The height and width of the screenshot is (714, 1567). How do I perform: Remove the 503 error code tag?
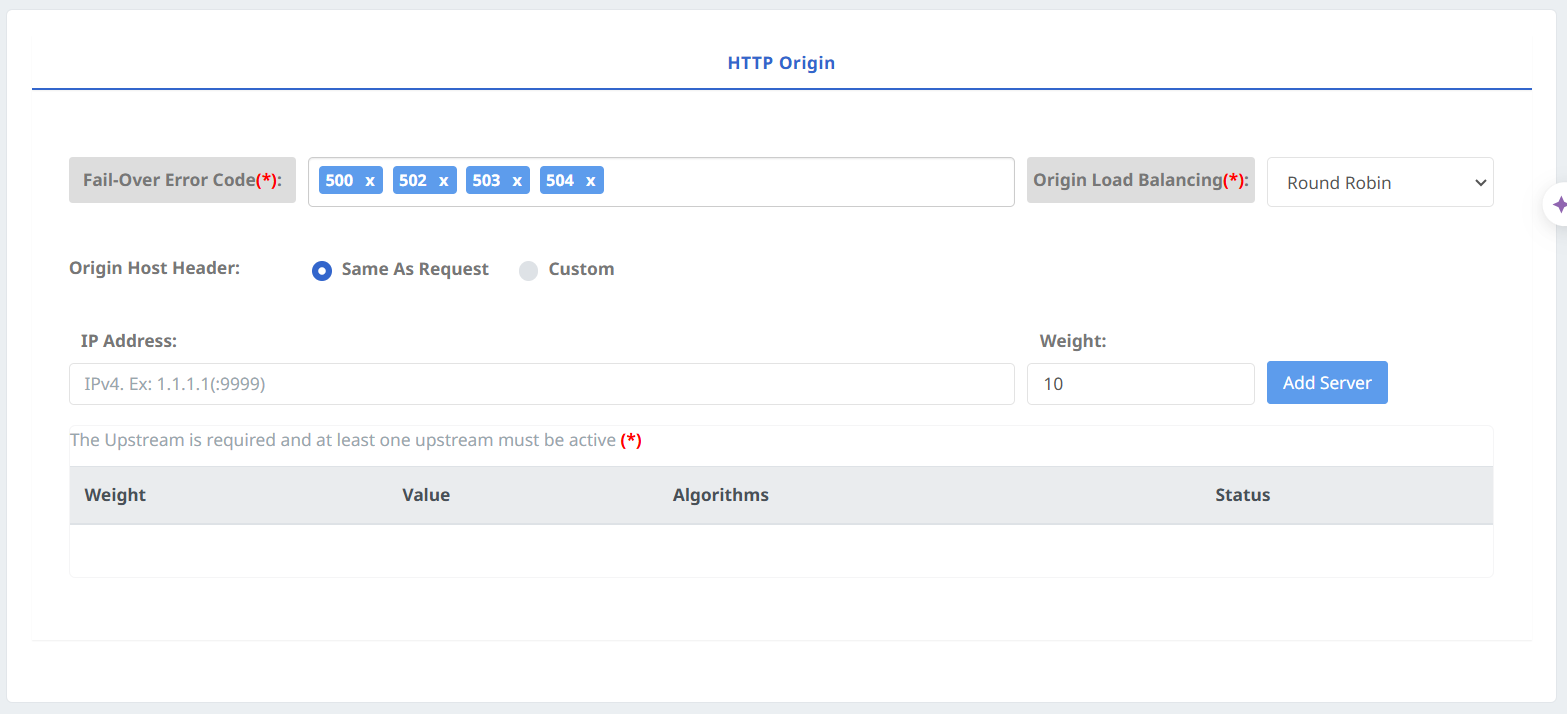[x=517, y=181]
